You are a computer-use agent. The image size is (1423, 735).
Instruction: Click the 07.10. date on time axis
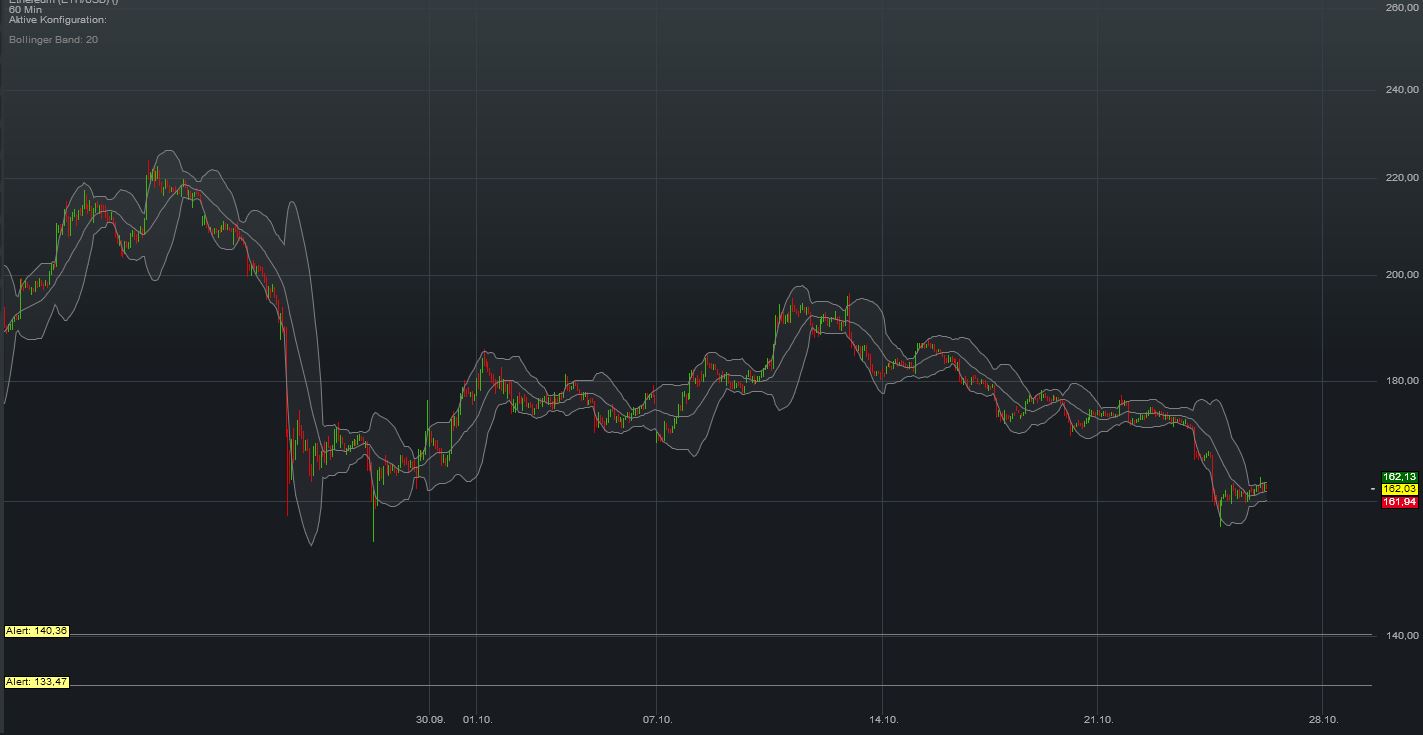pos(657,720)
